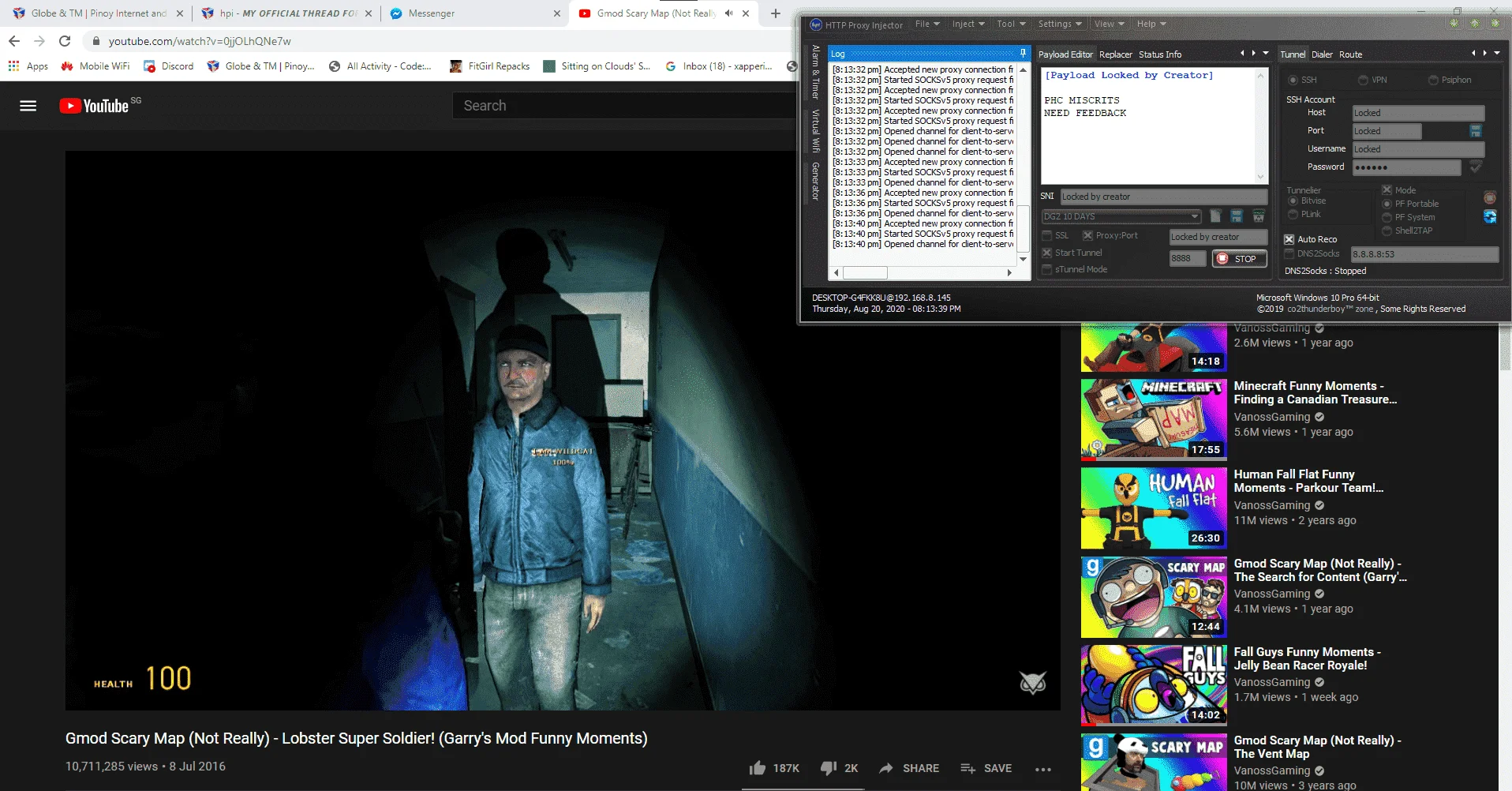Image resolution: width=1512 pixels, height=791 pixels.
Task: Open Fall Guys Funny Moments video link
Action: pos(1307,658)
